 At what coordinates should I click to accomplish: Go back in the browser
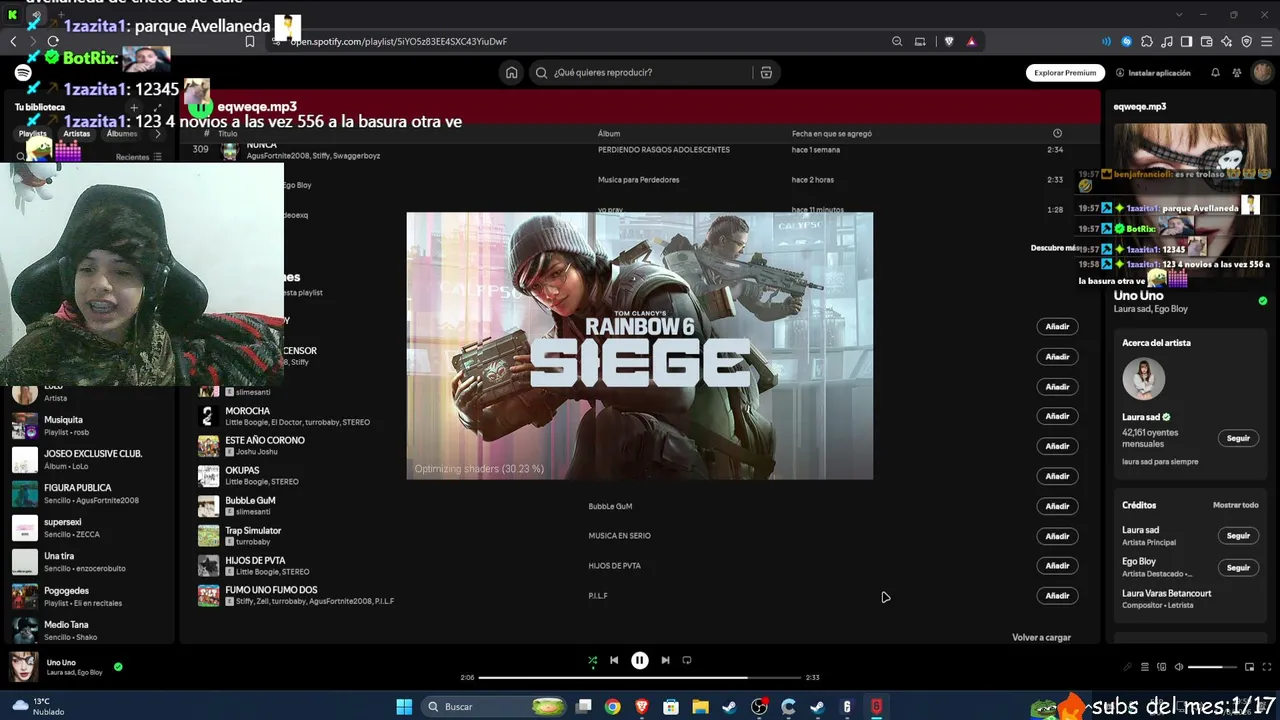[13, 42]
